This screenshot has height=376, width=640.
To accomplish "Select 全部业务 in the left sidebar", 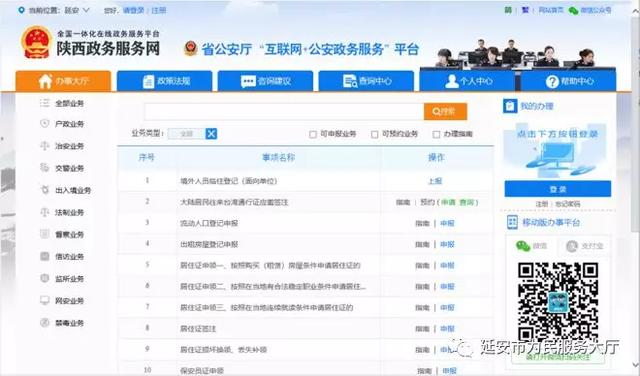I will click(x=69, y=104).
